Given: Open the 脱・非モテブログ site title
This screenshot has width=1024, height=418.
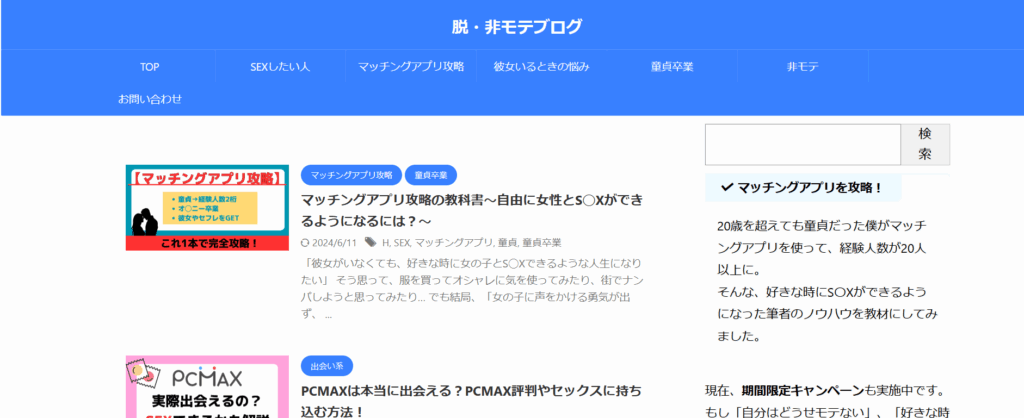Looking at the screenshot, I should pyautogui.click(x=517, y=27).
